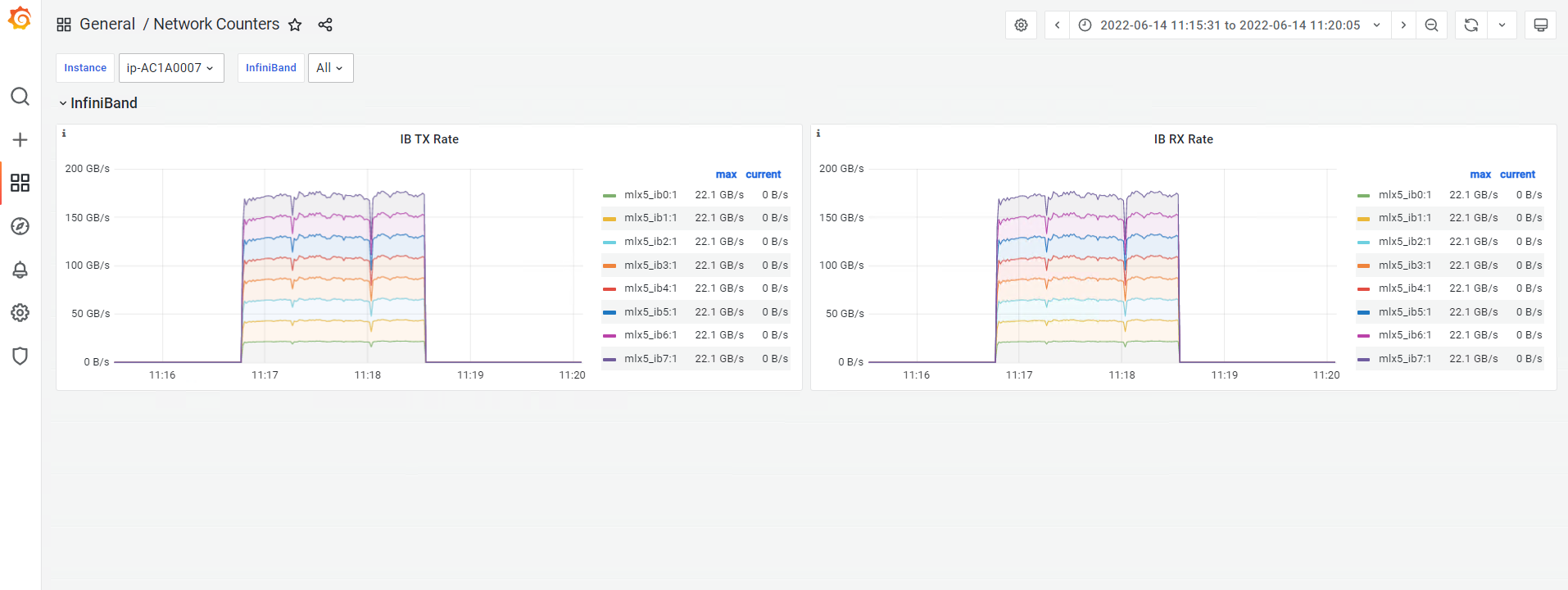Viewport: 1568px width, 590px height.
Task: Toggle mlx5_ib3:1 series in TX legend
Action: tap(650, 265)
